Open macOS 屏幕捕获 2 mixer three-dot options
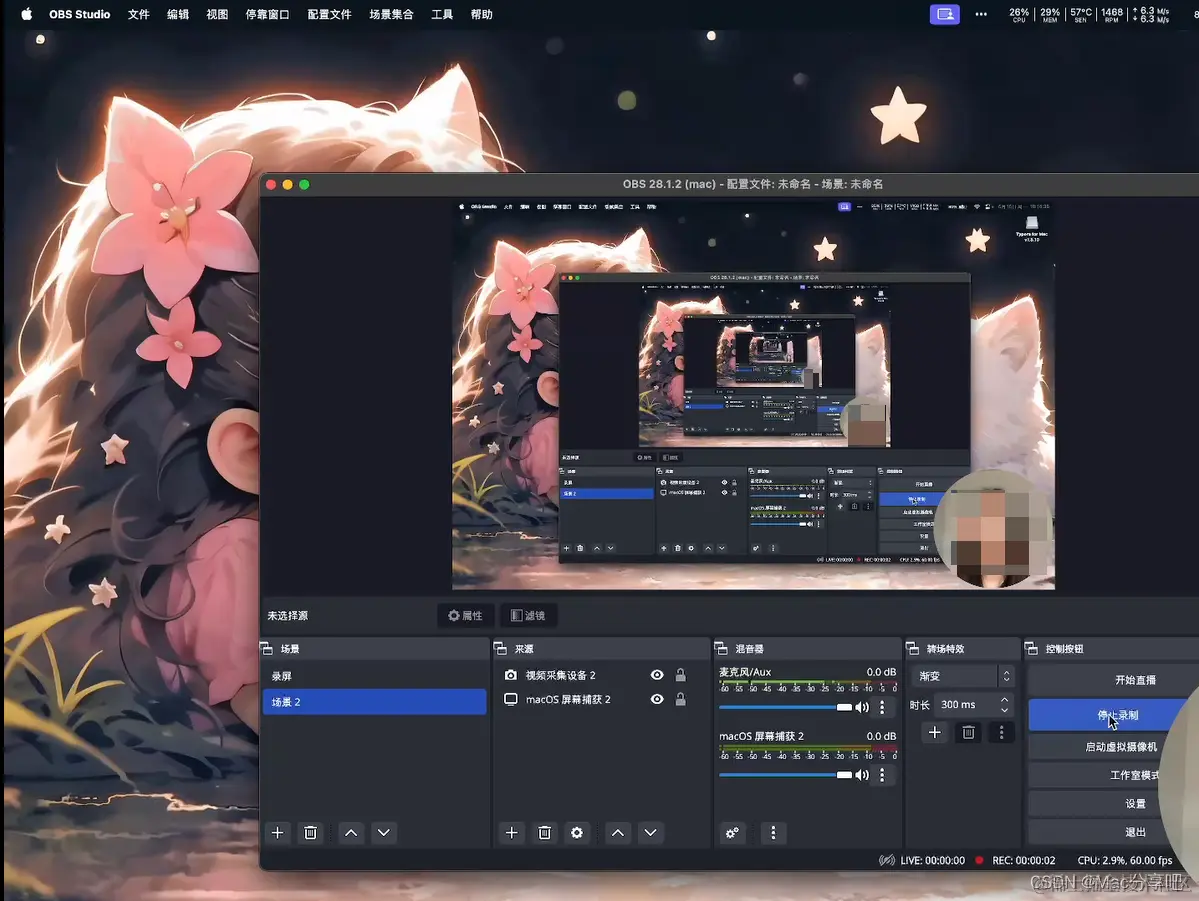 click(x=882, y=775)
